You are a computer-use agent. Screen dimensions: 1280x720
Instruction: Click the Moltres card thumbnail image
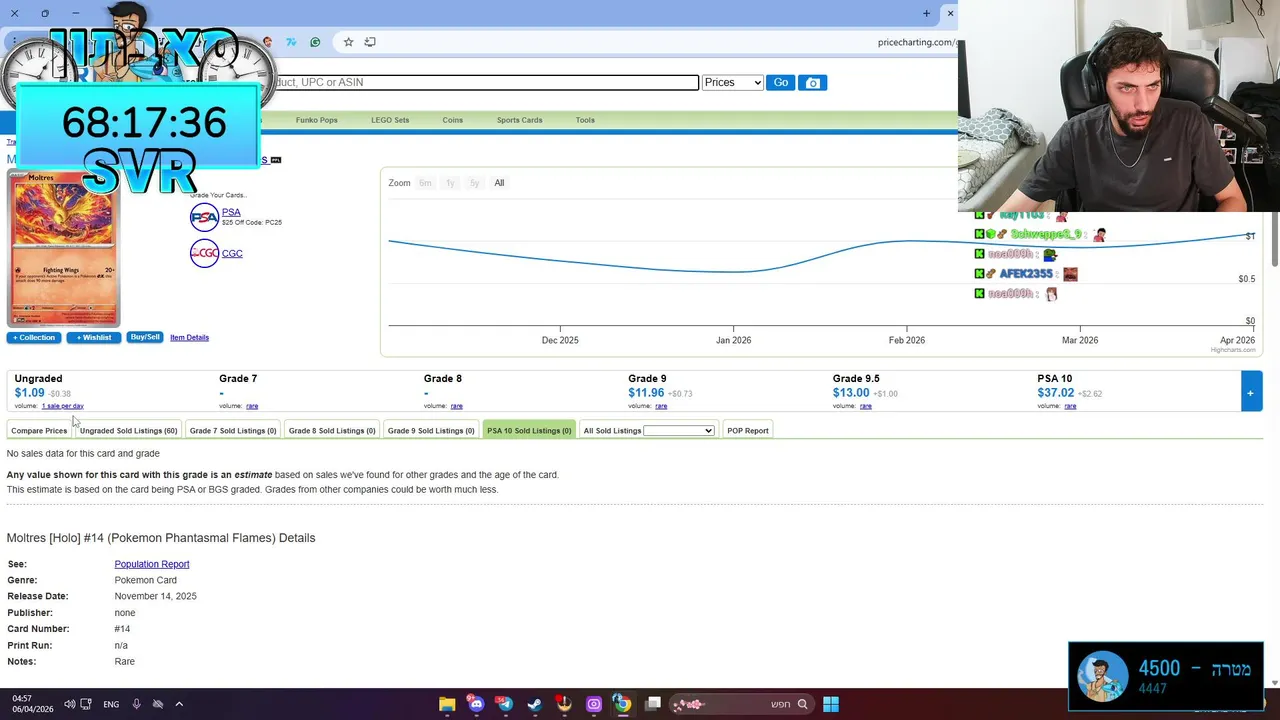click(x=64, y=248)
